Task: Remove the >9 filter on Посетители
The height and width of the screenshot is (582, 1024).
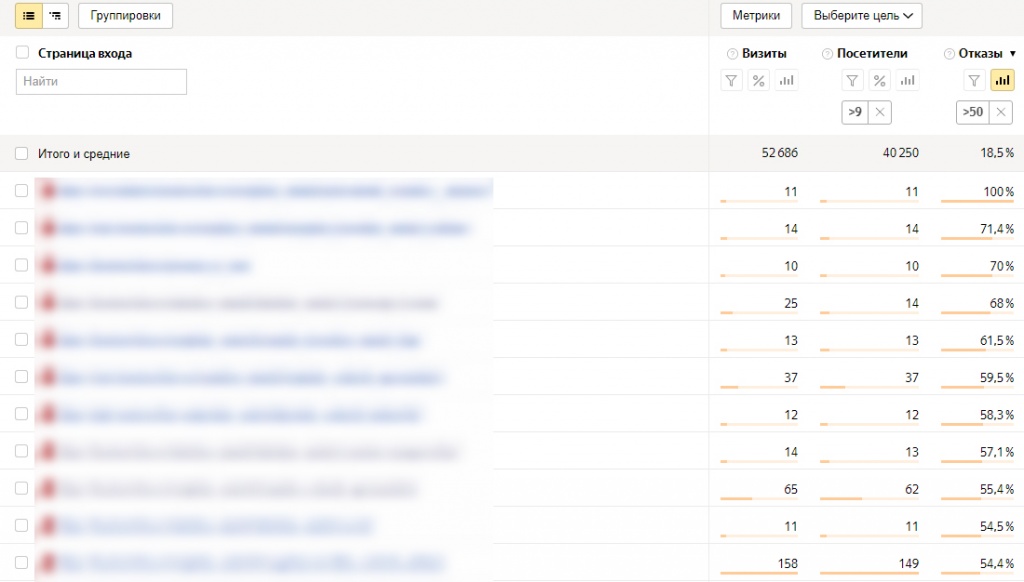Action: click(x=880, y=113)
